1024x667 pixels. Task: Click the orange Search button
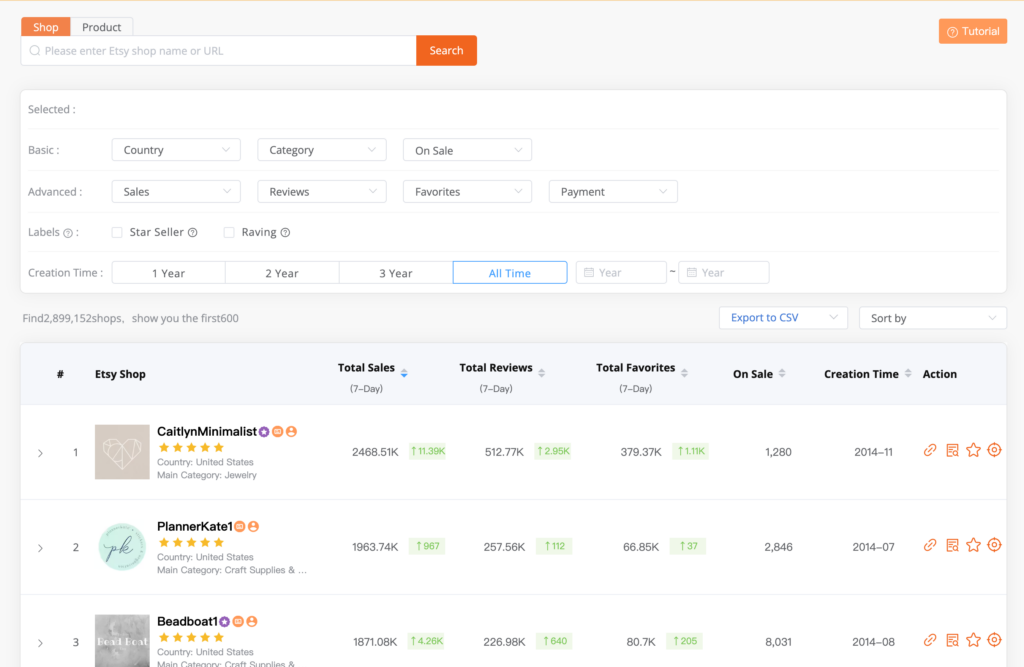click(446, 51)
